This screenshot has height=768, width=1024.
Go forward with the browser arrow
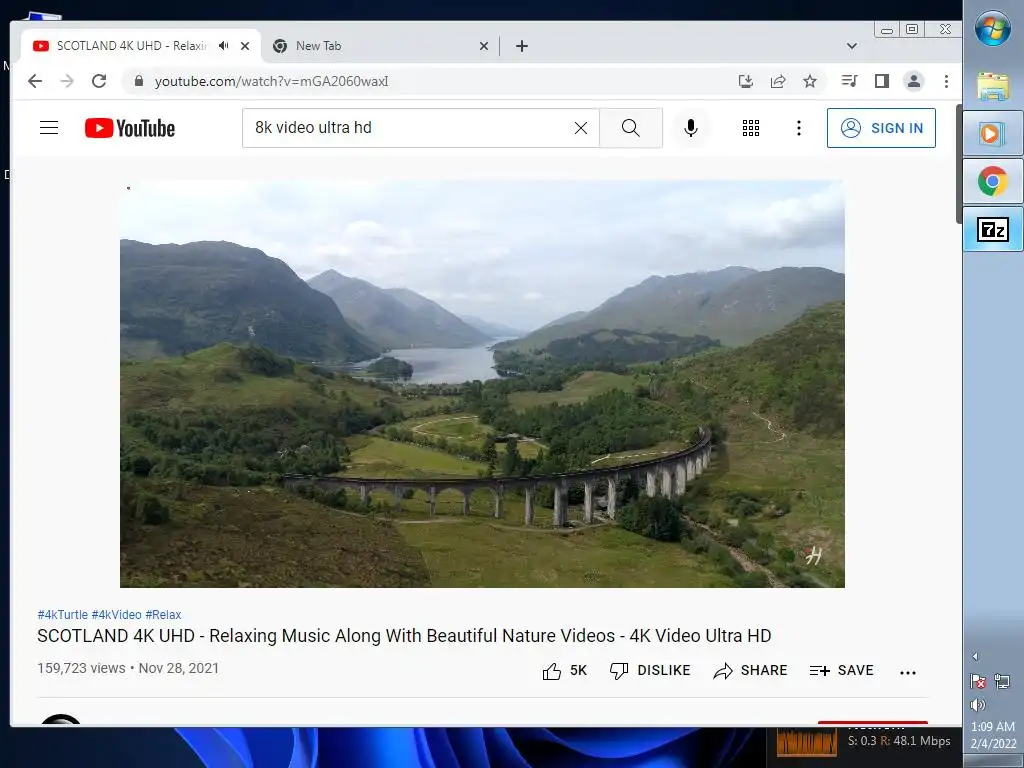67,81
